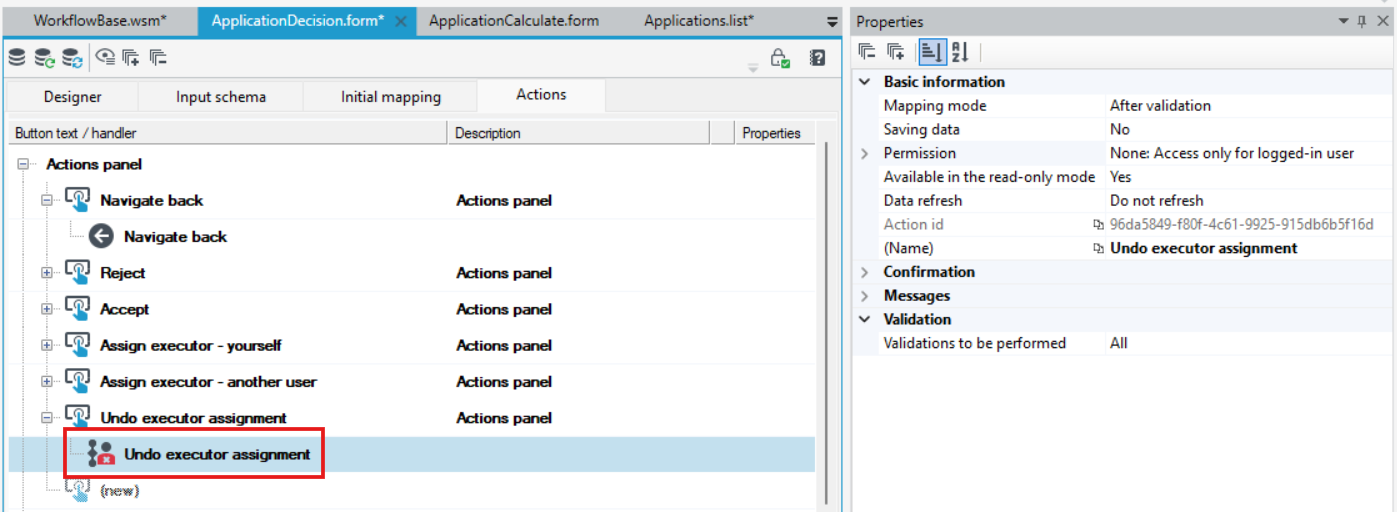Select the Available in the read-only mode value
This screenshot has height=512, width=1397.
[x=1250, y=177]
